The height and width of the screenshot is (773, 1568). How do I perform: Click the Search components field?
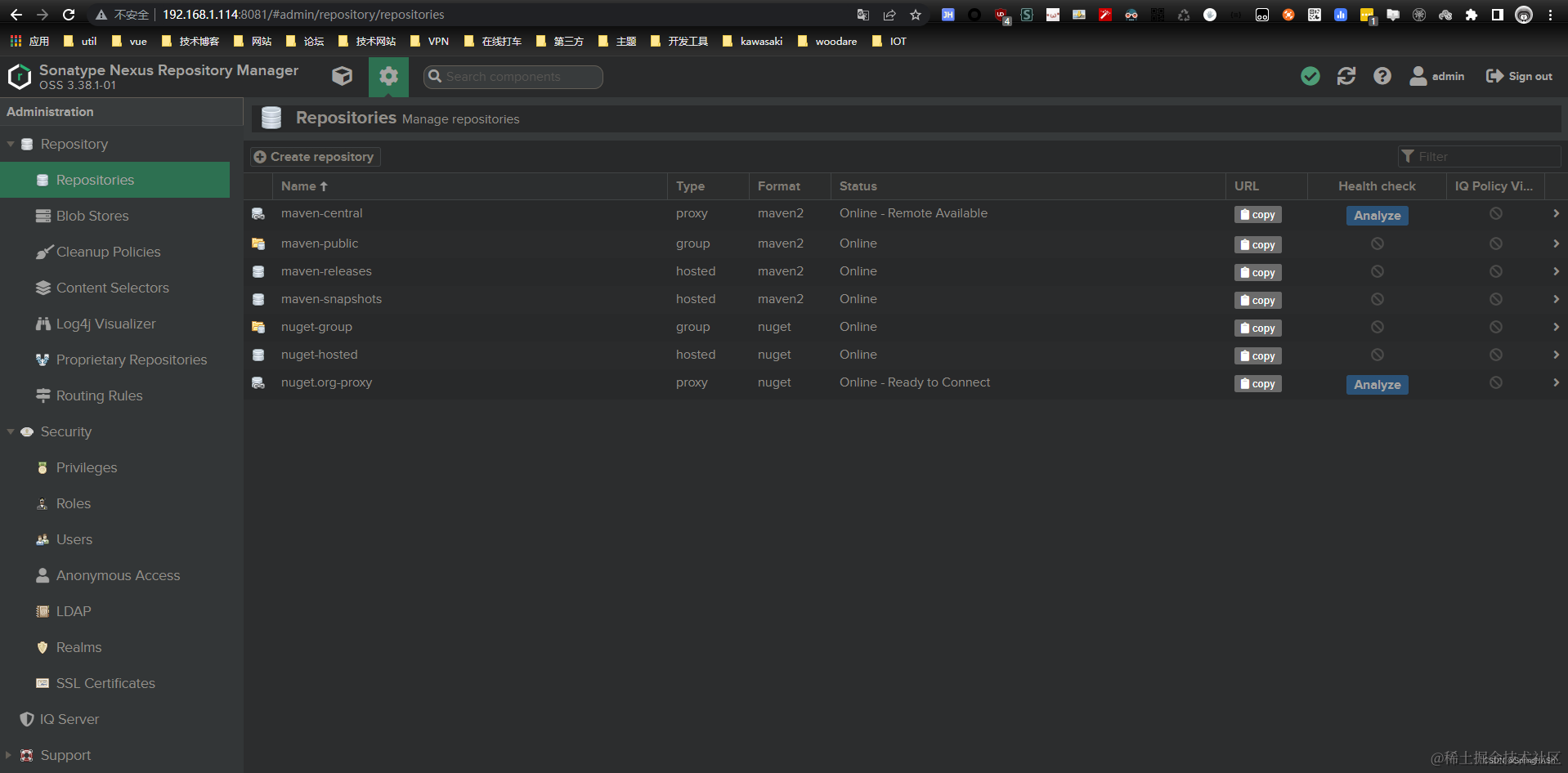[513, 77]
